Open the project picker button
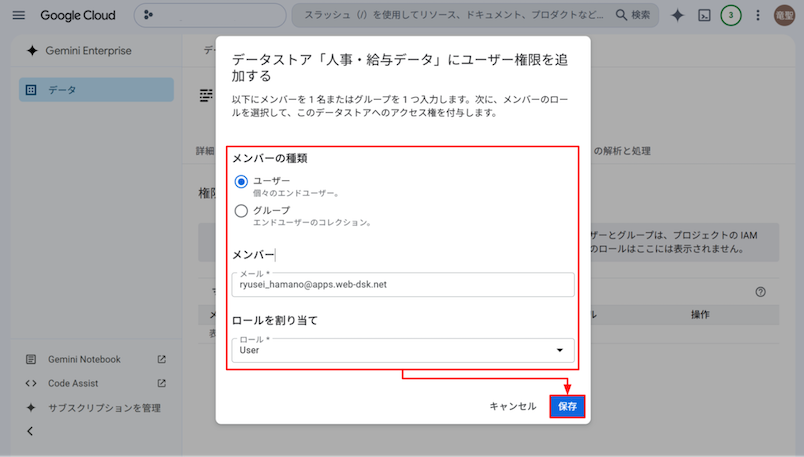 pyautogui.click(x=210, y=15)
